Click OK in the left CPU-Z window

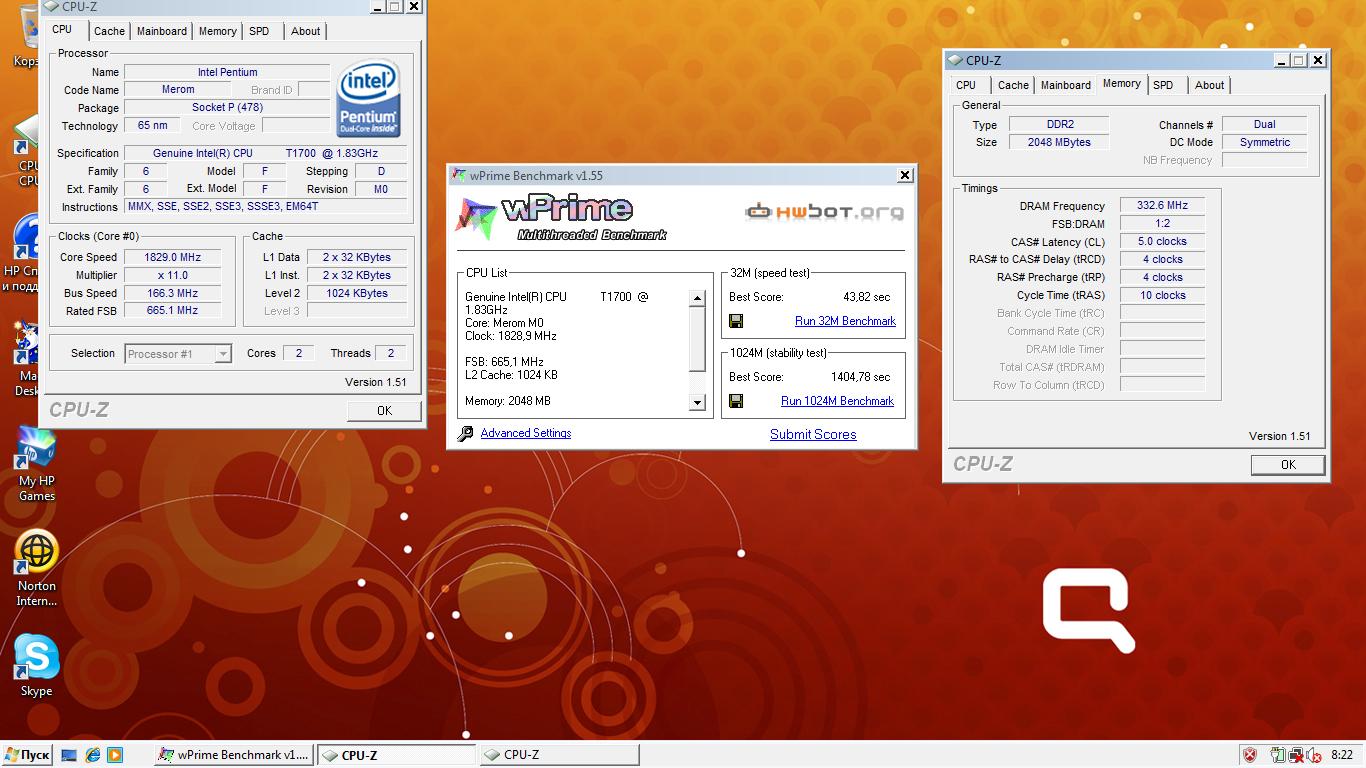tap(384, 411)
